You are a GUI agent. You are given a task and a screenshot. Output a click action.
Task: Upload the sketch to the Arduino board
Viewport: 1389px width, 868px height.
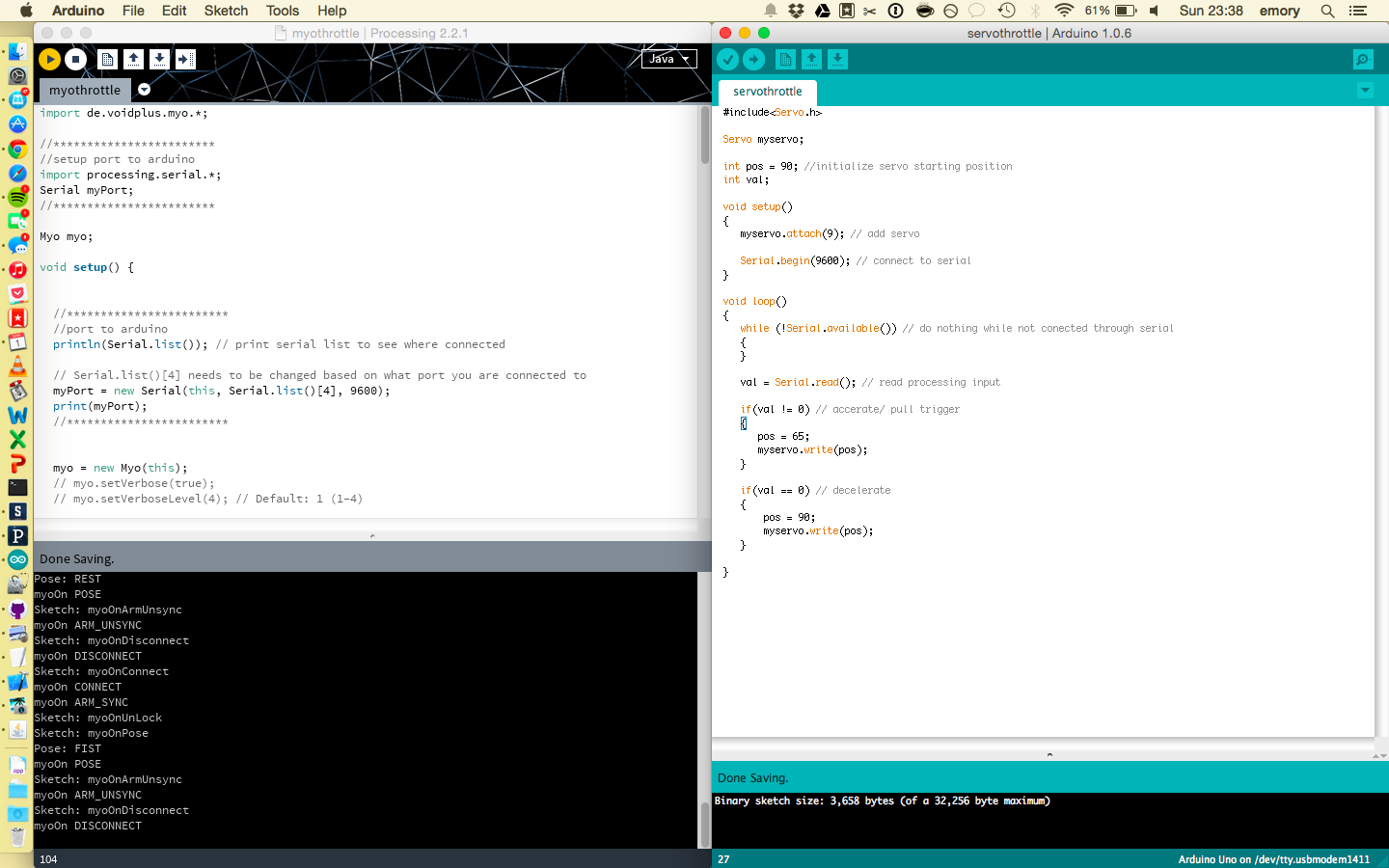(x=754, y=59)
